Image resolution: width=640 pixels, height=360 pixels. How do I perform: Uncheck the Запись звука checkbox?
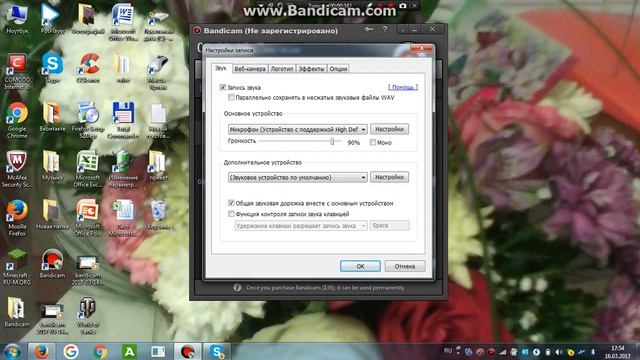point(222,87)
